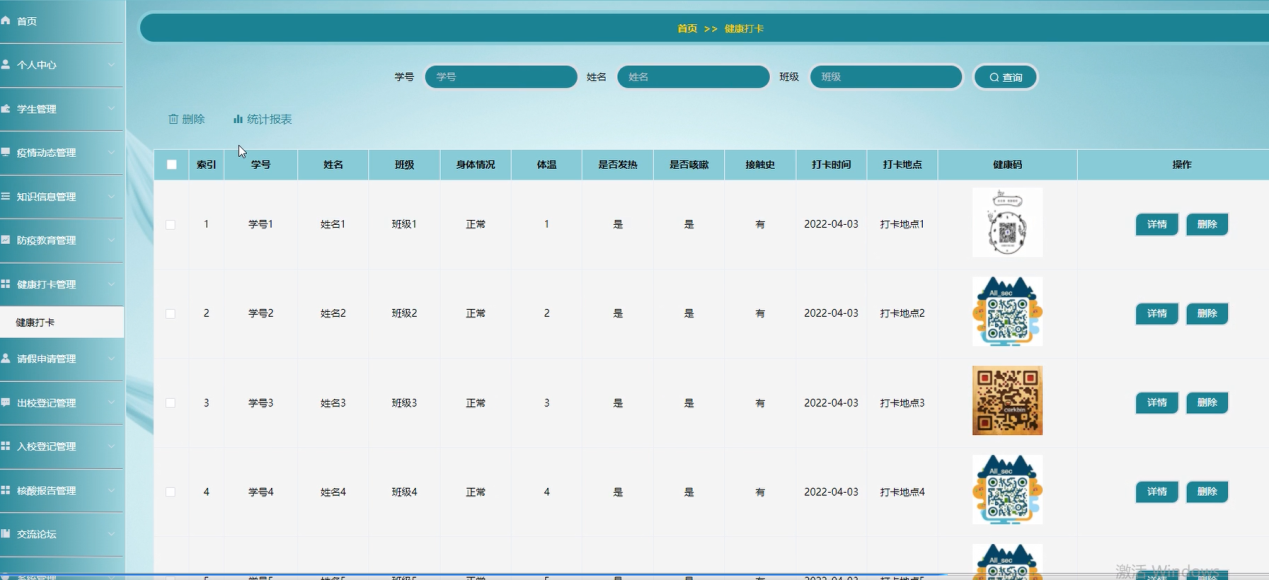Click the cell reading 打卡地点1
Image resolution: width=1269 pixels, height=580 pixels.
point(902,225)
